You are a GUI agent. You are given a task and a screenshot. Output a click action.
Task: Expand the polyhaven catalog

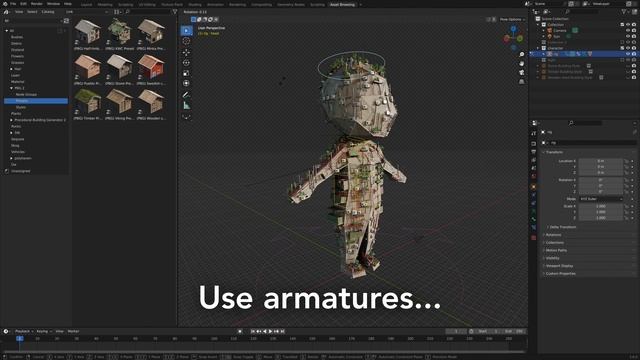pos(11,158)
